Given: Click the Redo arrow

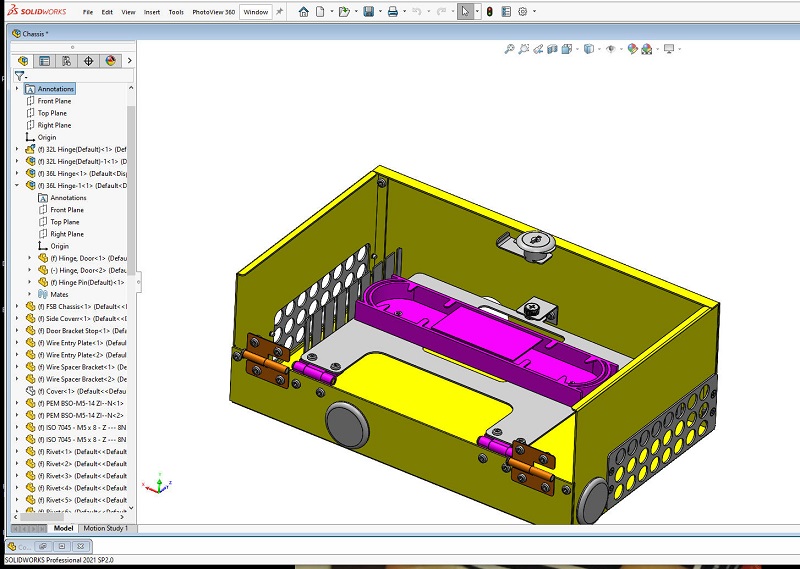Looking at the screenshot, I should click(x=441, y=12).
